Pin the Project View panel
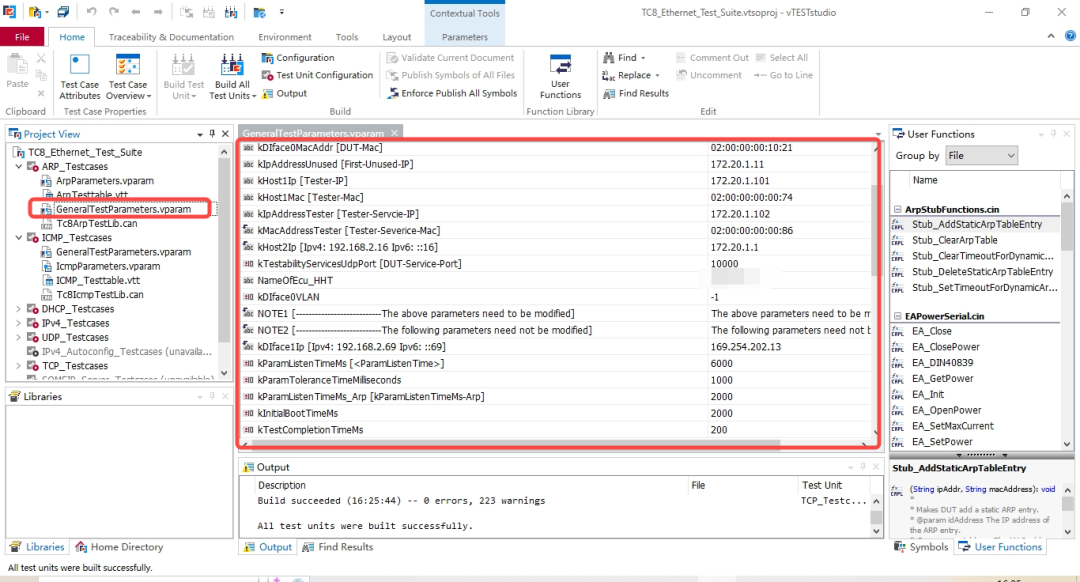Image resolution: width=1080 pixels, height=582 pixels. pyautogui.click(x=212, y=134)
